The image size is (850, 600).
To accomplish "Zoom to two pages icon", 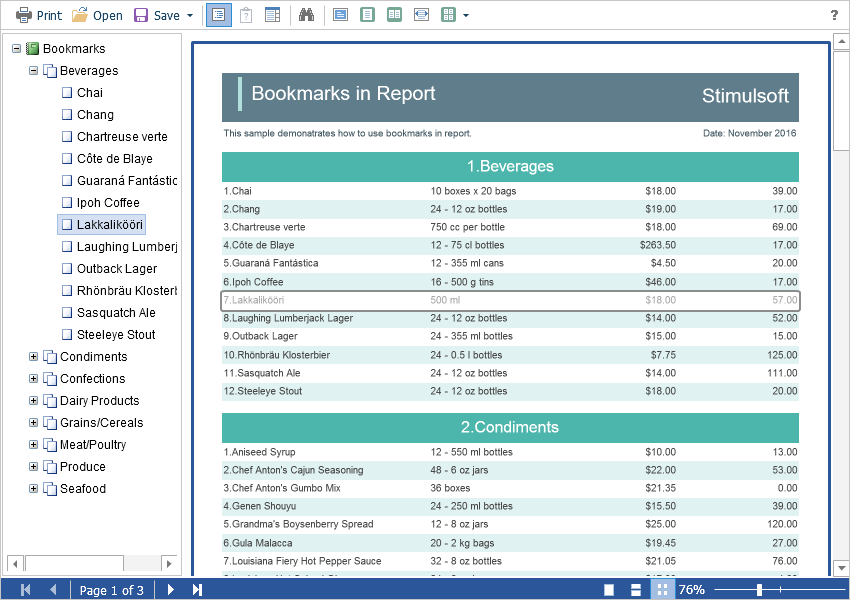I will point(395,15).
